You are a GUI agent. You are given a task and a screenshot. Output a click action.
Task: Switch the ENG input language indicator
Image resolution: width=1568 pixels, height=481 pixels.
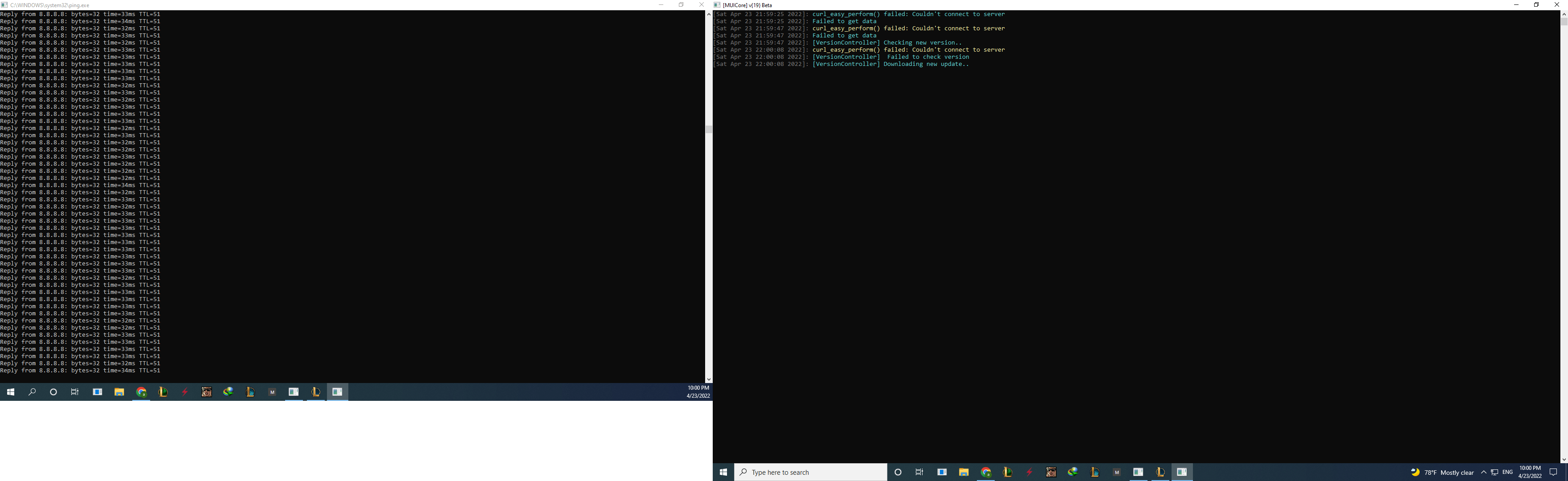tap(1507, 472)
